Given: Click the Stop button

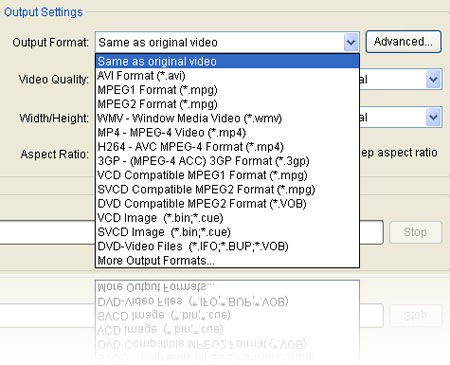Looking at the screenshot, I should [x=415, y=232].
